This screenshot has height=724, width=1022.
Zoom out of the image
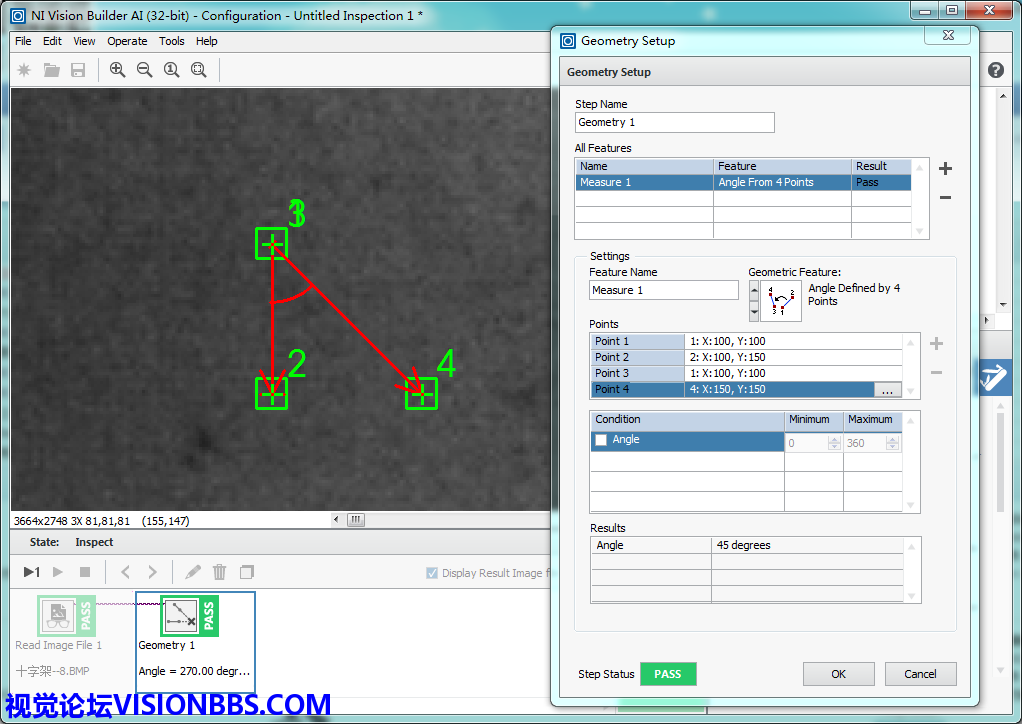[144, 70]
